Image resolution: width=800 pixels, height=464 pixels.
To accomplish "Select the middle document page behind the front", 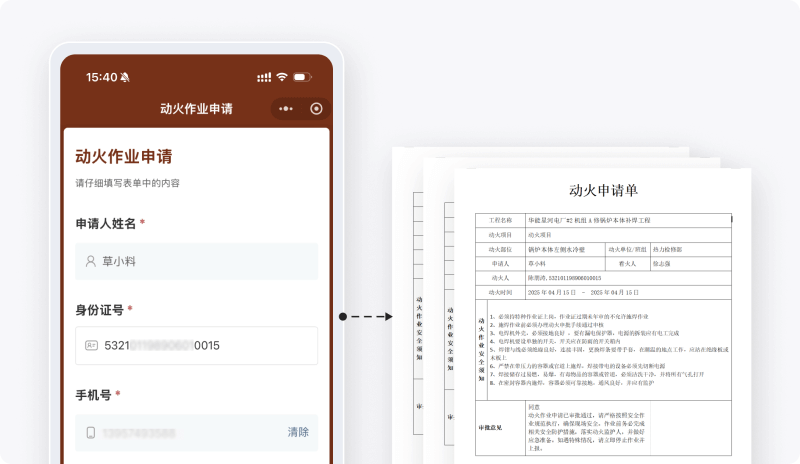I will (x=438, y=300).
